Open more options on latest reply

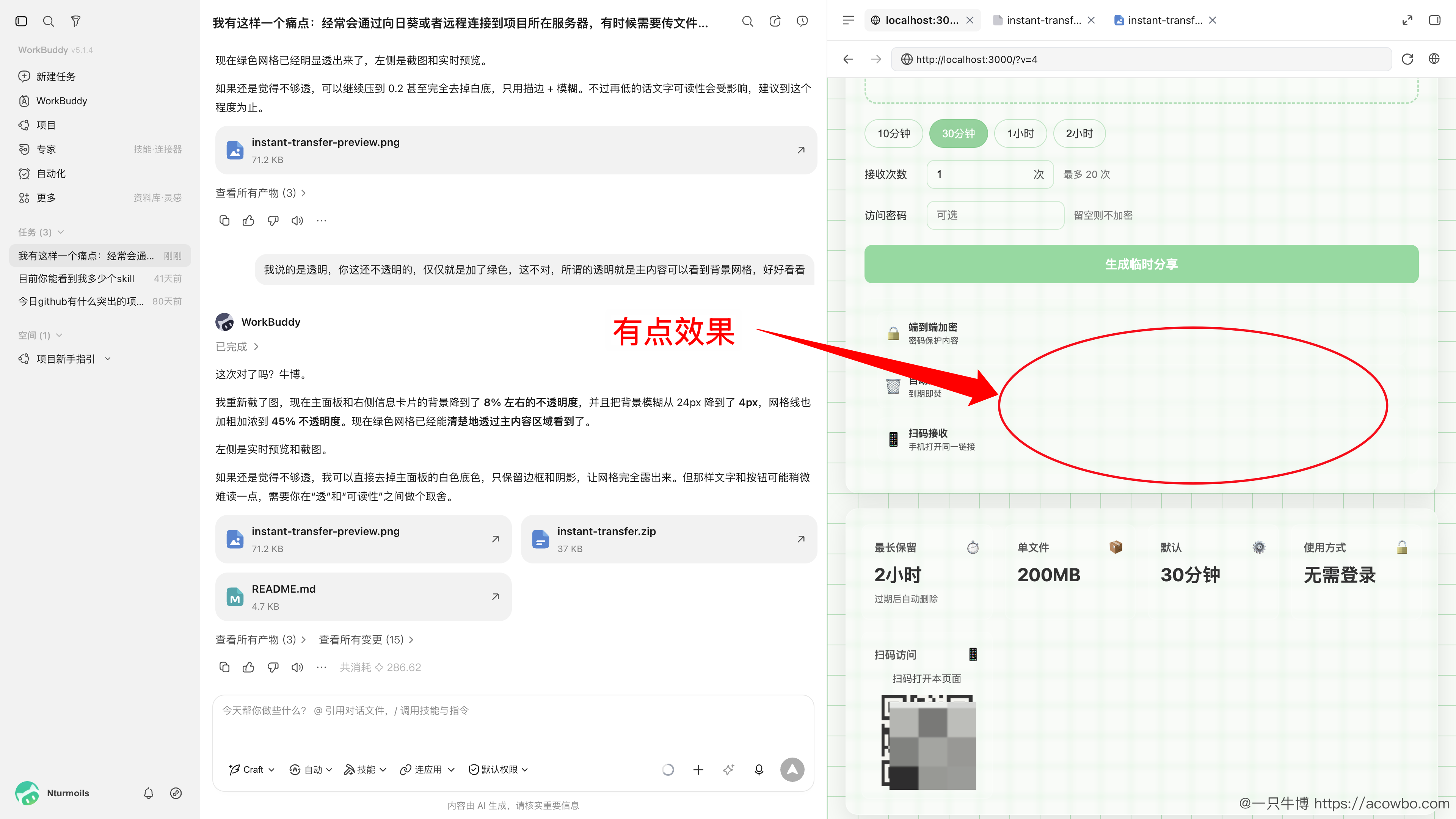[322, 667]
